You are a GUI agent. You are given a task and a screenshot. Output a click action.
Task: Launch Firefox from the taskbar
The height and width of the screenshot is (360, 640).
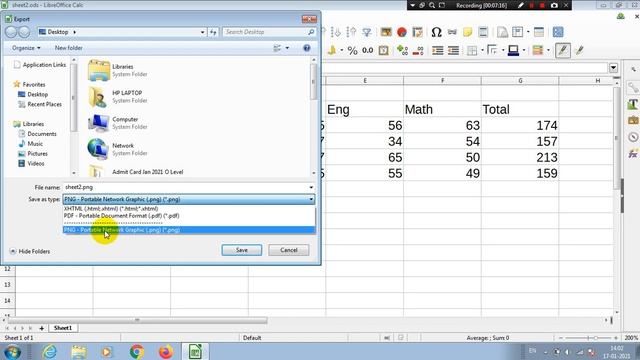point(166,351)
